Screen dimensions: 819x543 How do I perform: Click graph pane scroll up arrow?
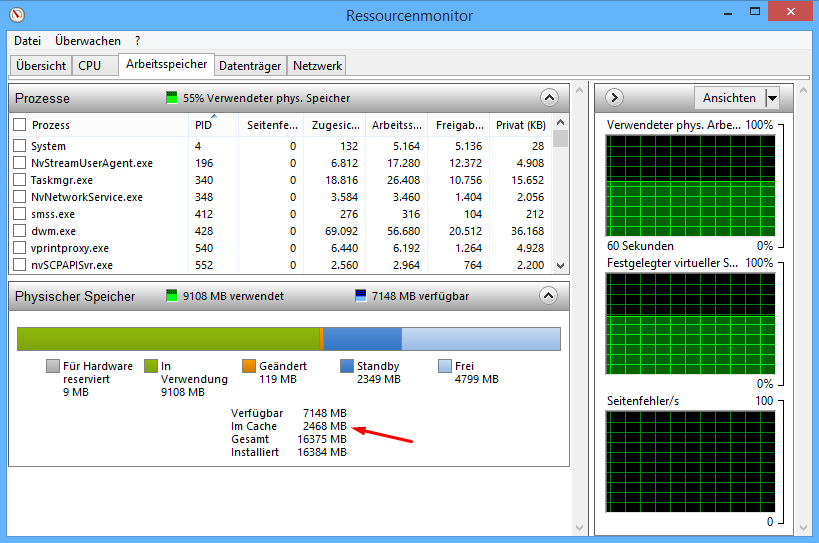coord(803,90)
